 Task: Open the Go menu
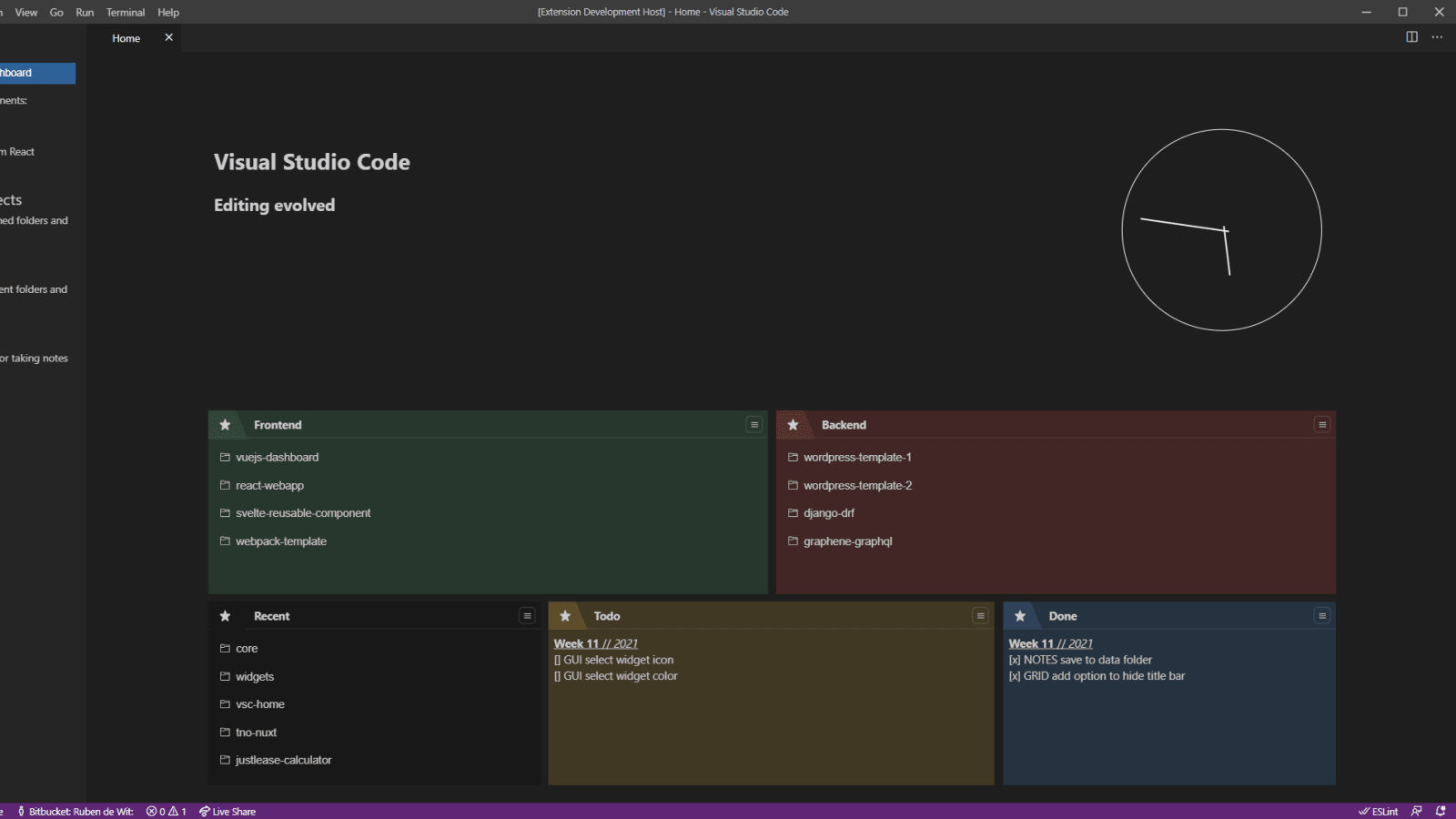[56, 13]
